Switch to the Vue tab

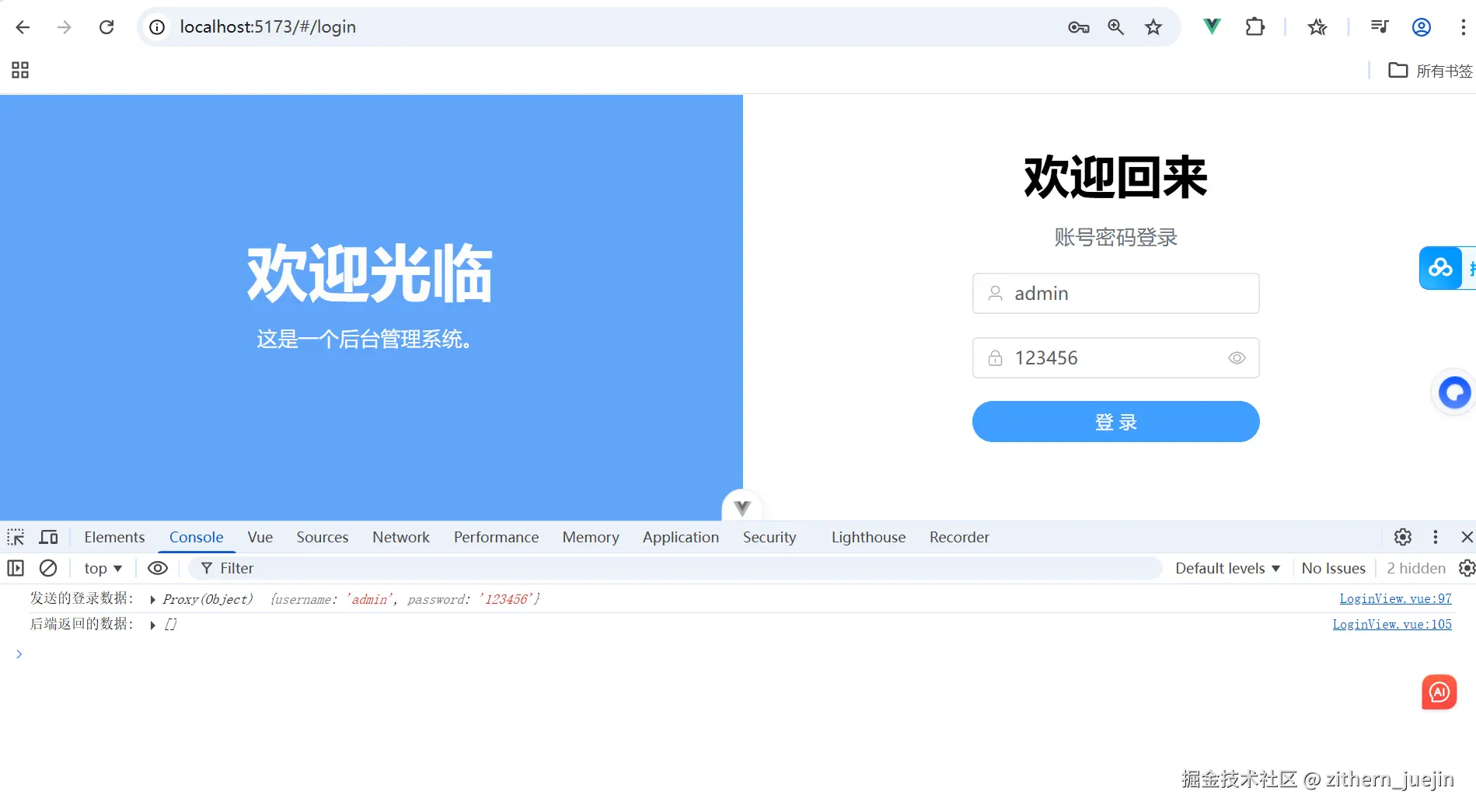coord(260,537)
